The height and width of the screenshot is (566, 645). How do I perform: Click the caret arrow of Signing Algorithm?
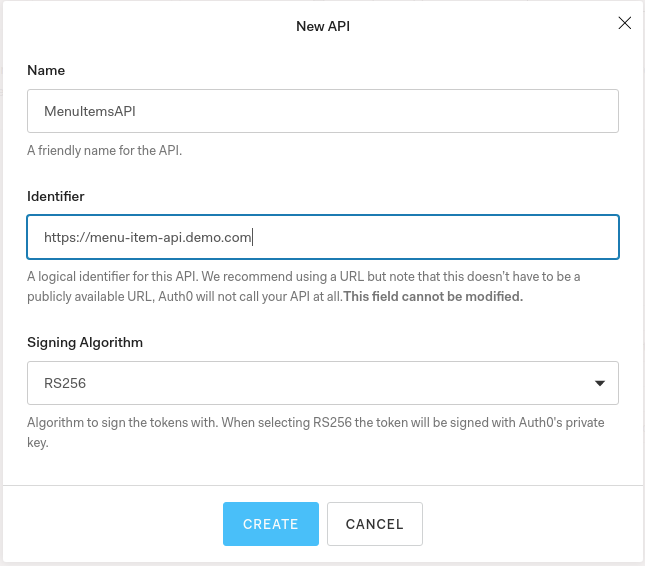[600, 383]
